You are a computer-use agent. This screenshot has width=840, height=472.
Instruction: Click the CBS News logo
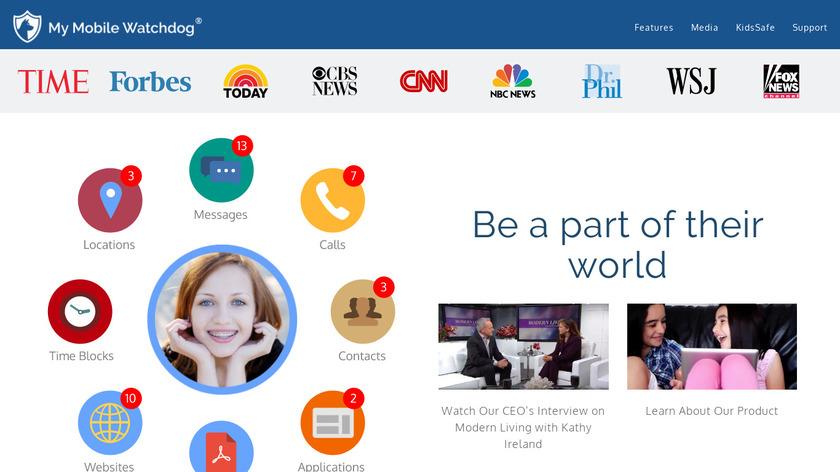point(335,81)
